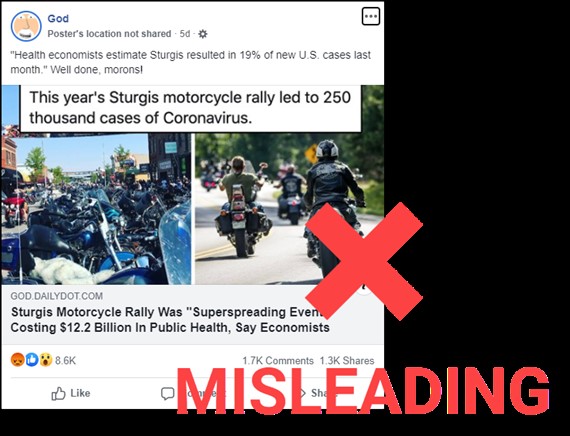View the 1.7K Comments list

[278, 361]
